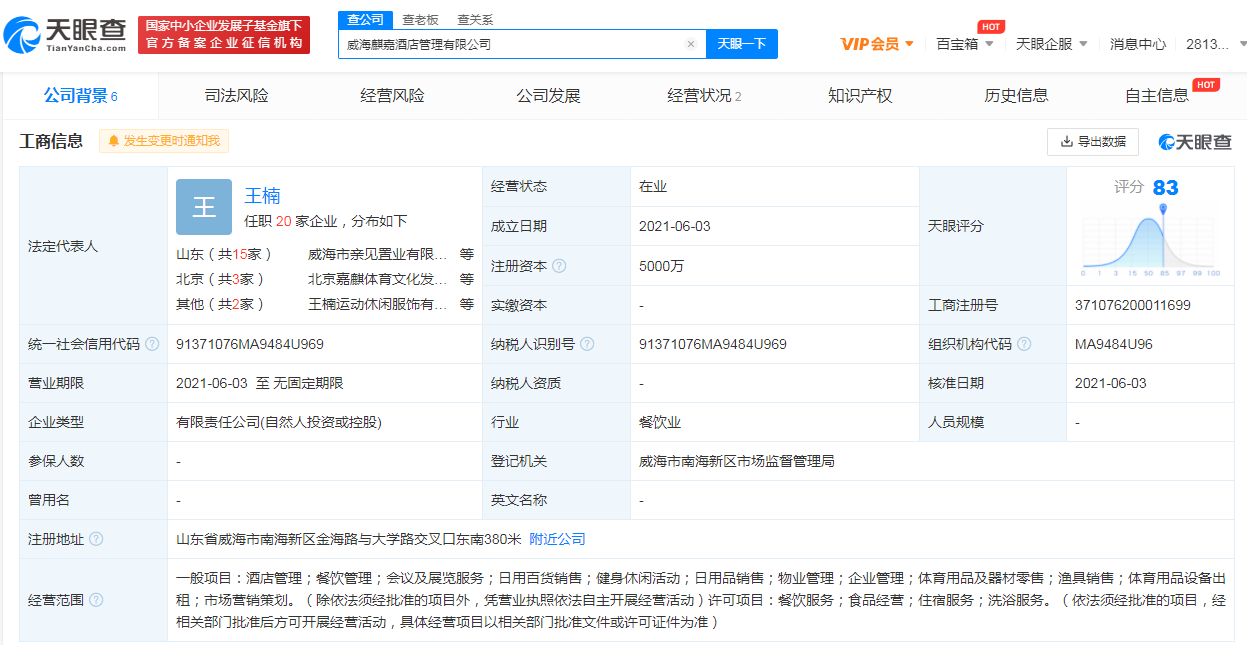The height and width of the screenshot is (645, 1247).
Task: Click the TianYanCha logo at top left
Action: tap(65, 35)
